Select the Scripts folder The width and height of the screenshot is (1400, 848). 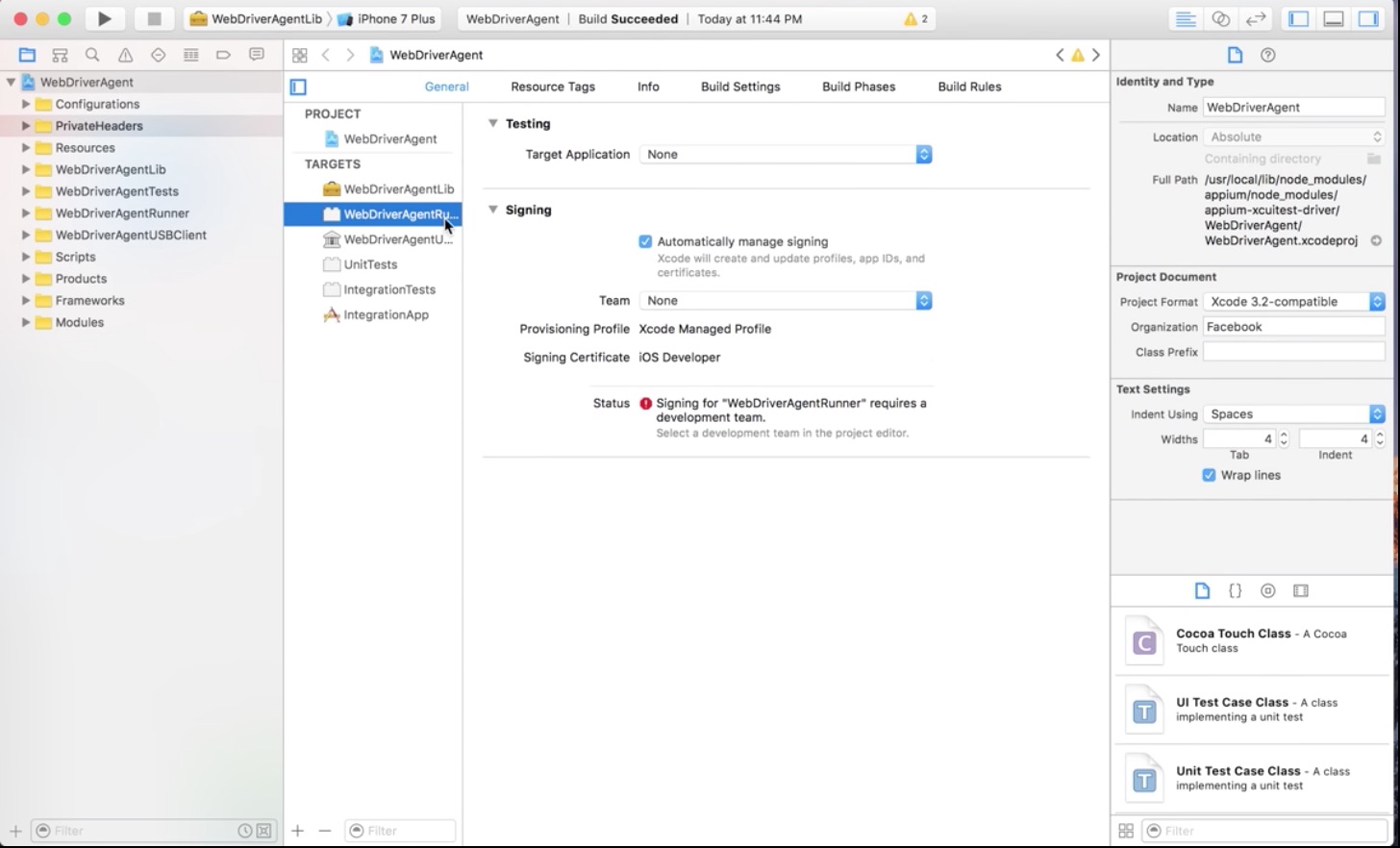pyautogui.click(x=75, y=257)
